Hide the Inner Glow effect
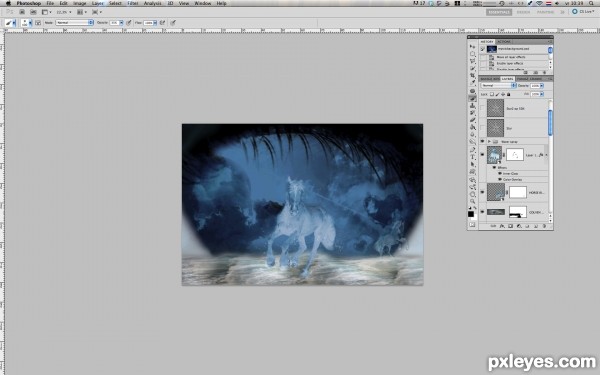 click(499, 173)
